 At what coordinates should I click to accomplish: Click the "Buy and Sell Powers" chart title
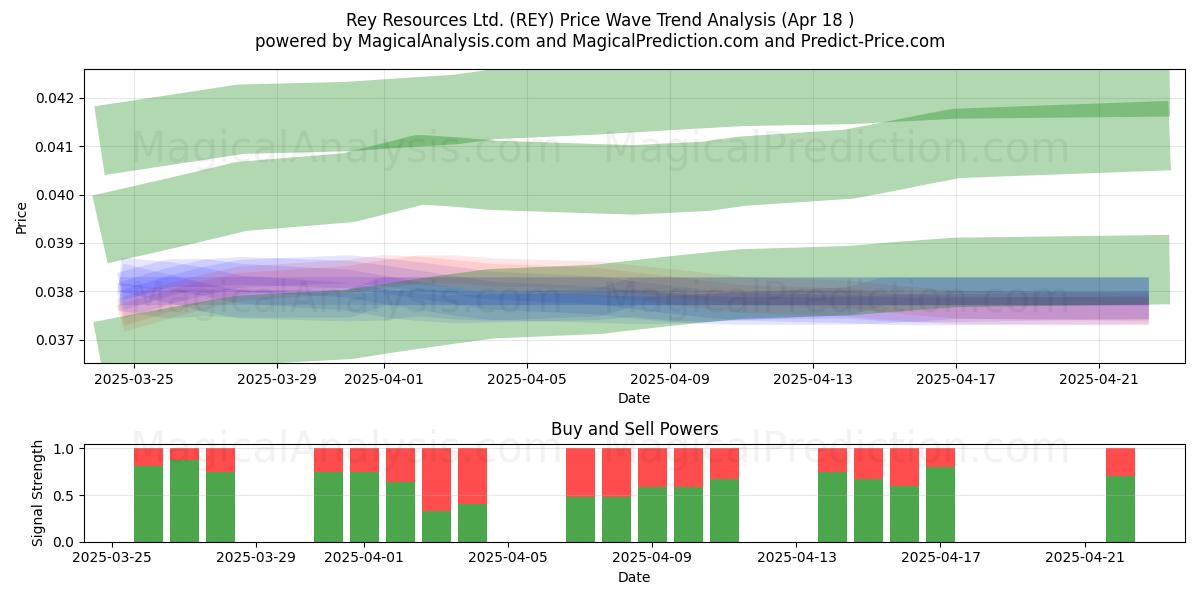coord(634,429)
